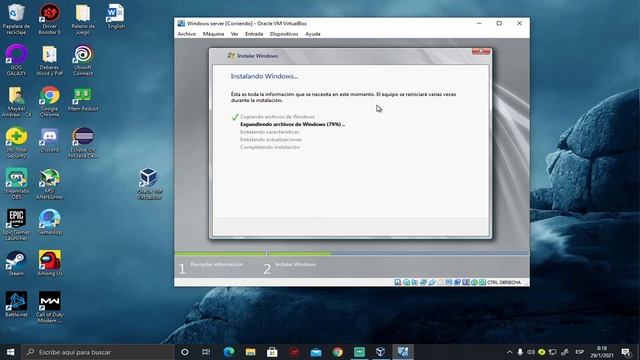Open Microsoft Edge from the taskbar

coord(229,352)
